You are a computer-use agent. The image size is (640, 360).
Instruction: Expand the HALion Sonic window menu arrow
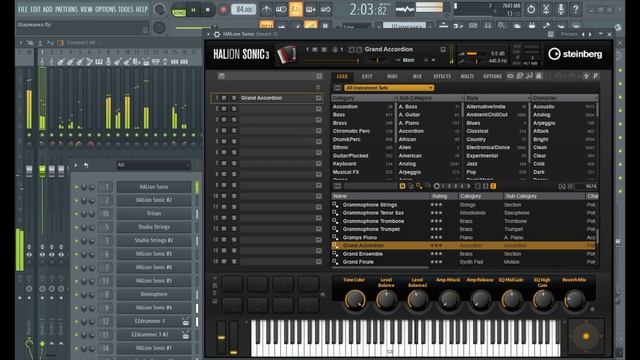pyautogui.click(x=209, y=34)
